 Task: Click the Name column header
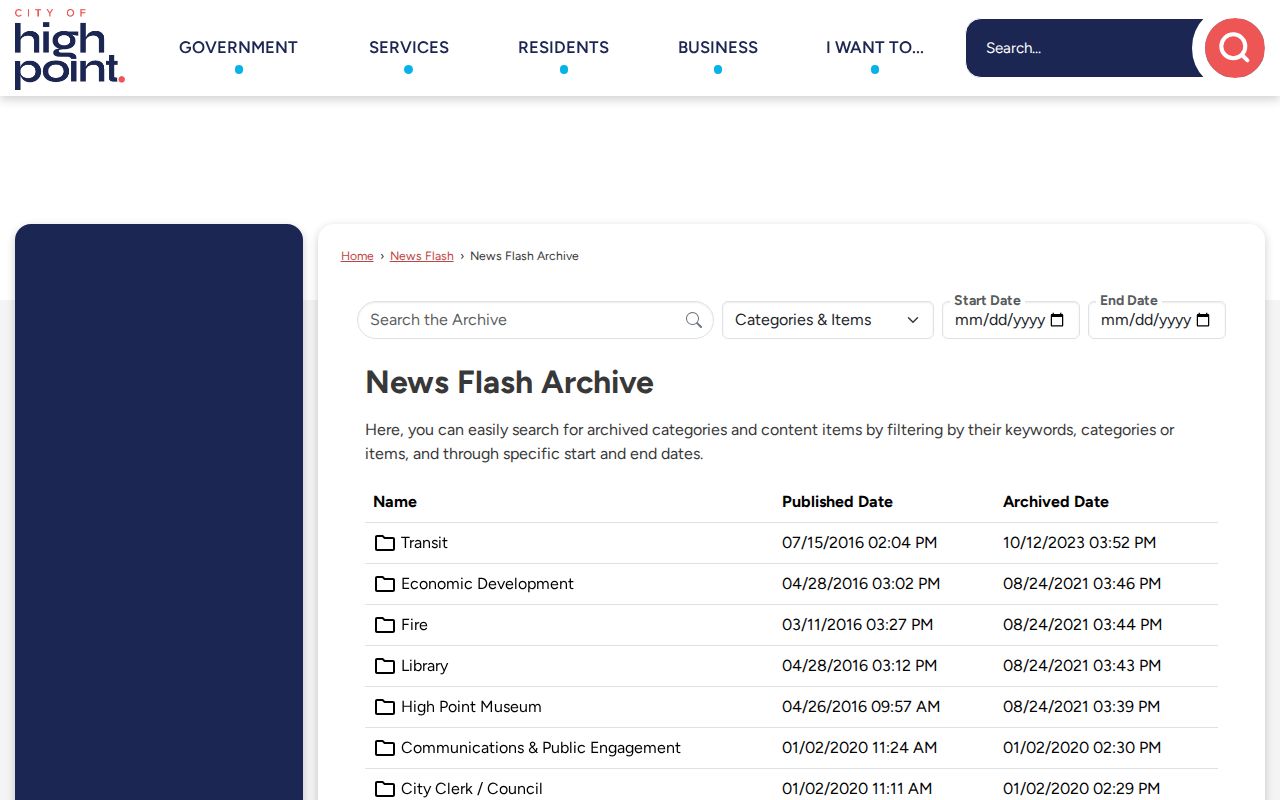pos(395,502)
